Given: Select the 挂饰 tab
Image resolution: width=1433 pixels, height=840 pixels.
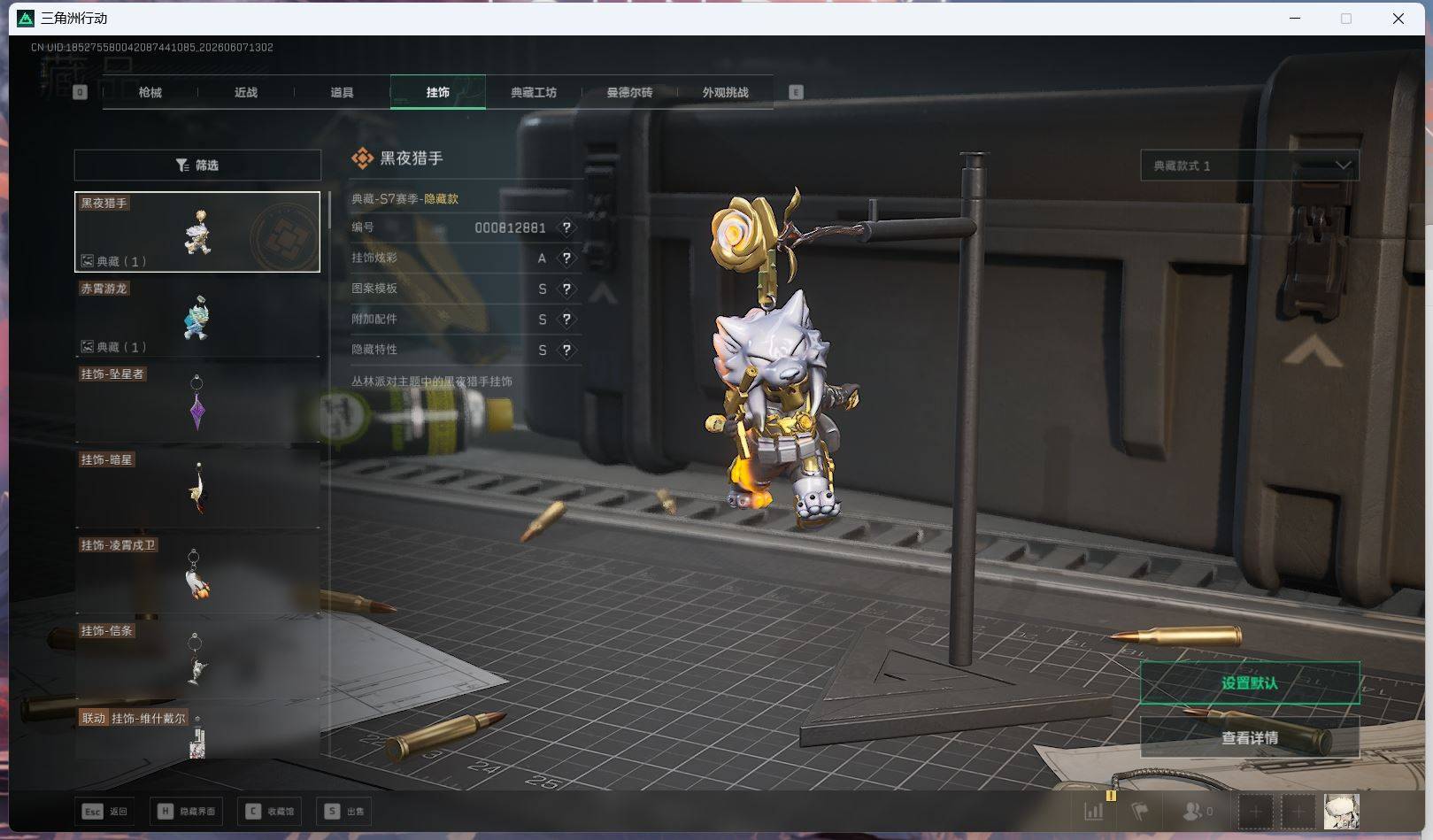Looking at the screenshot, I should click(437, 92).
